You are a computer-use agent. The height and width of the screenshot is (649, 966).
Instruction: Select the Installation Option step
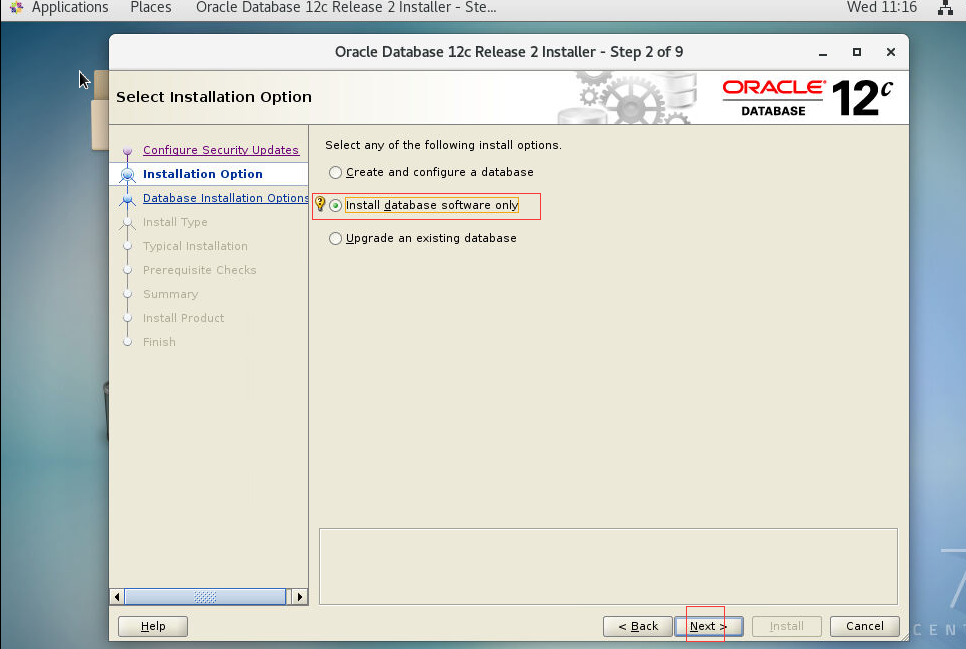[x=203, y=174]
